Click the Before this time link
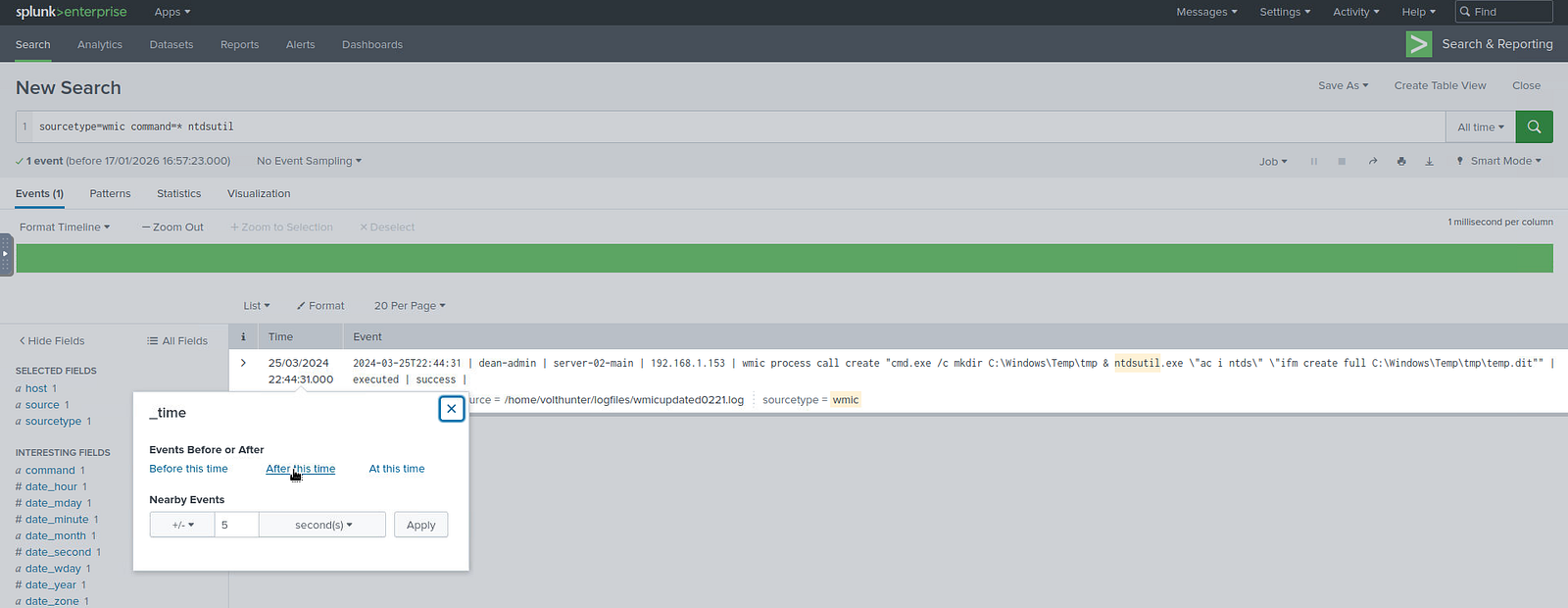Screen dimensions: 1568x608 click(x=188, y=469)
